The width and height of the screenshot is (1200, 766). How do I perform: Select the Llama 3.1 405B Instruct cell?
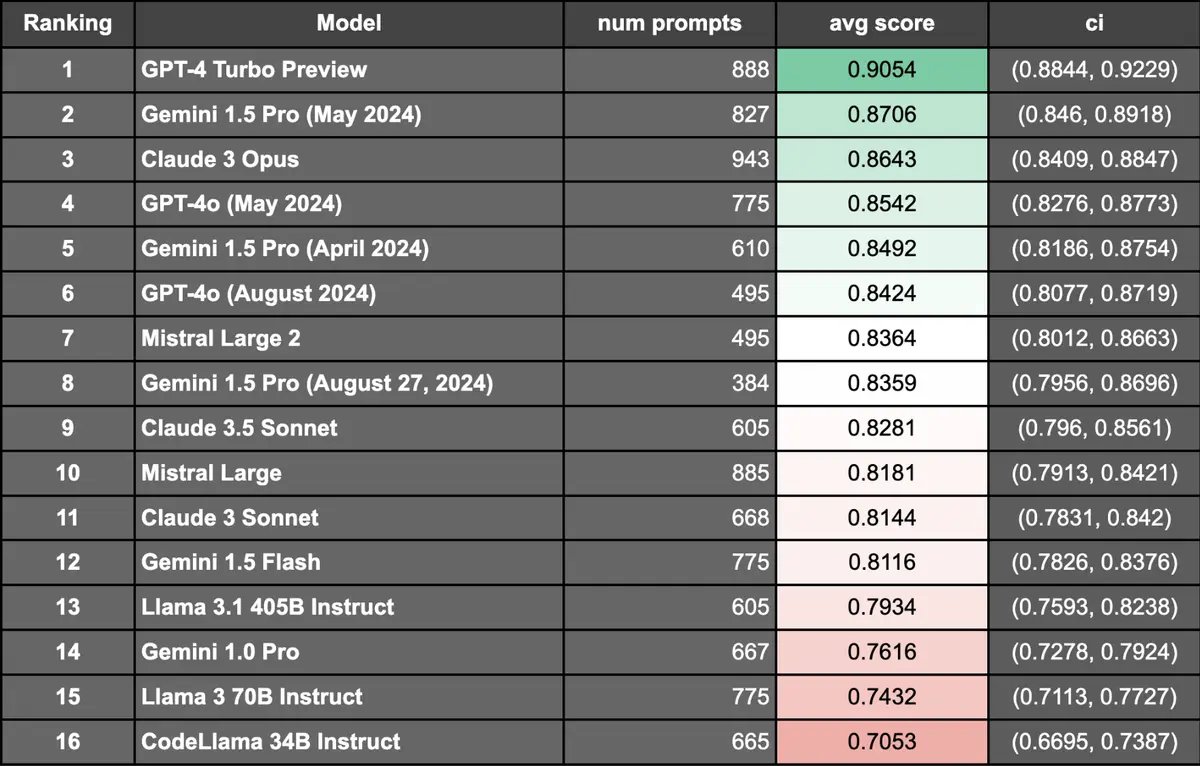click(349, 607)
